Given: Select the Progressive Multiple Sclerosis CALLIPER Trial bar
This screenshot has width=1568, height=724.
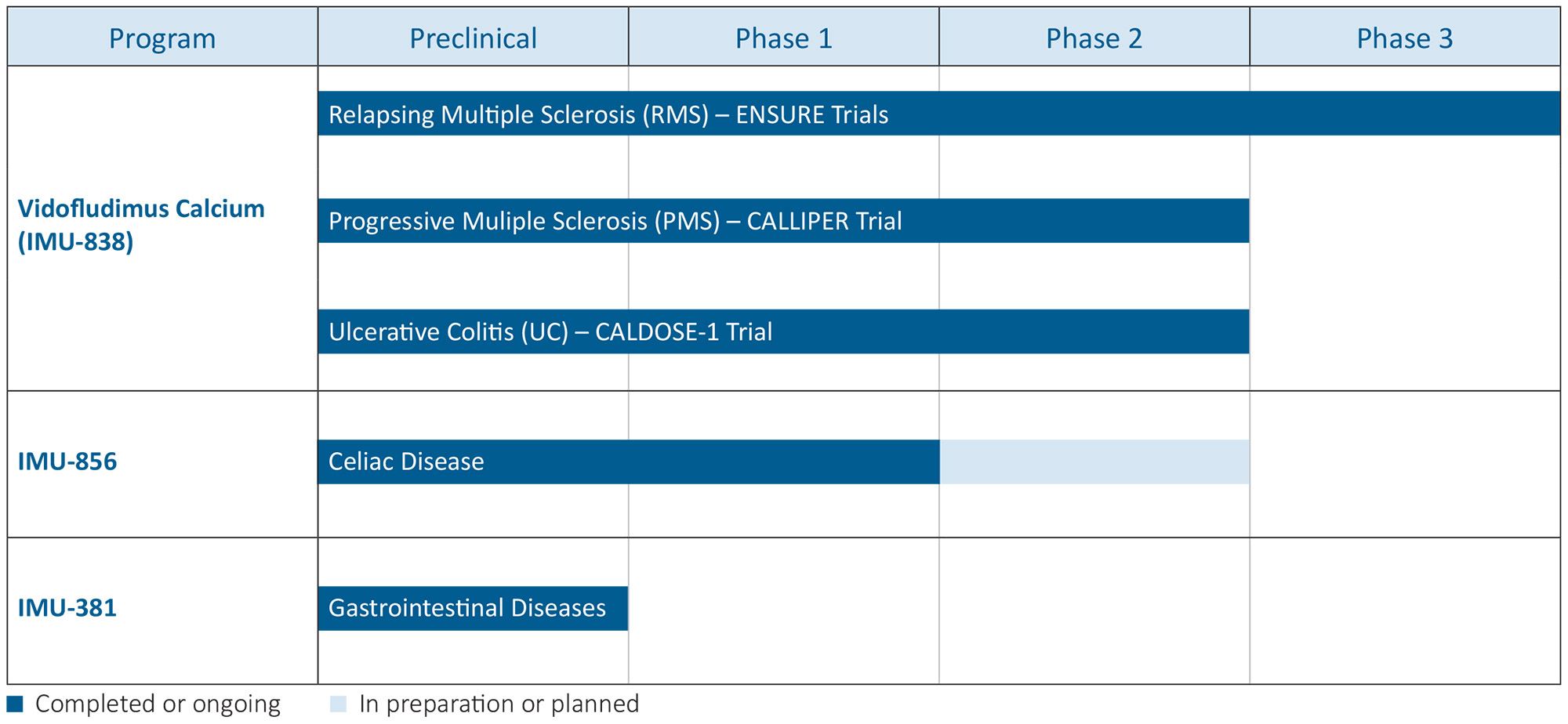Looking at the screenshot, I should (783, 221).
